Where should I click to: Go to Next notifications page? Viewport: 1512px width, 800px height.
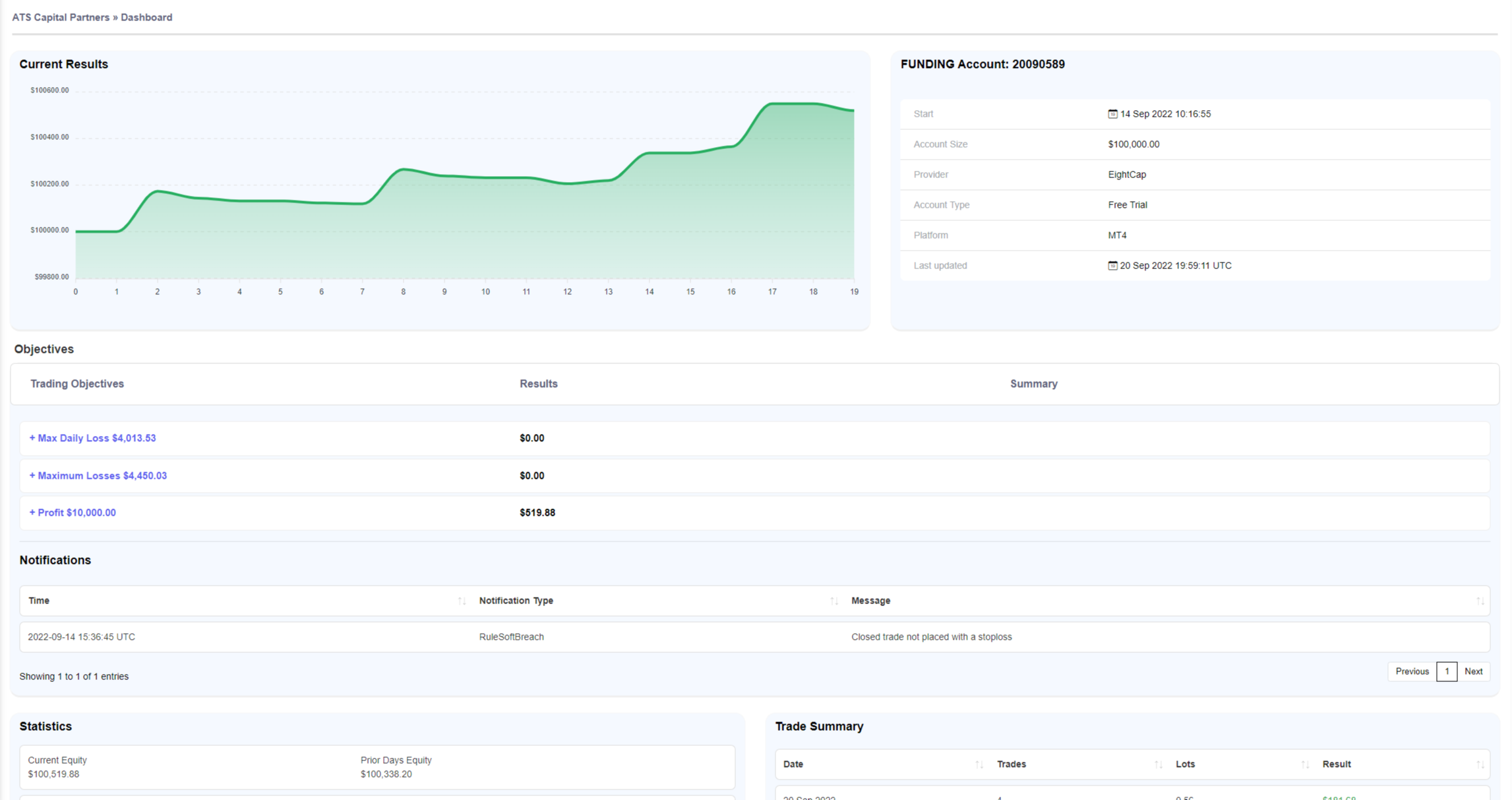[1473, 671]
